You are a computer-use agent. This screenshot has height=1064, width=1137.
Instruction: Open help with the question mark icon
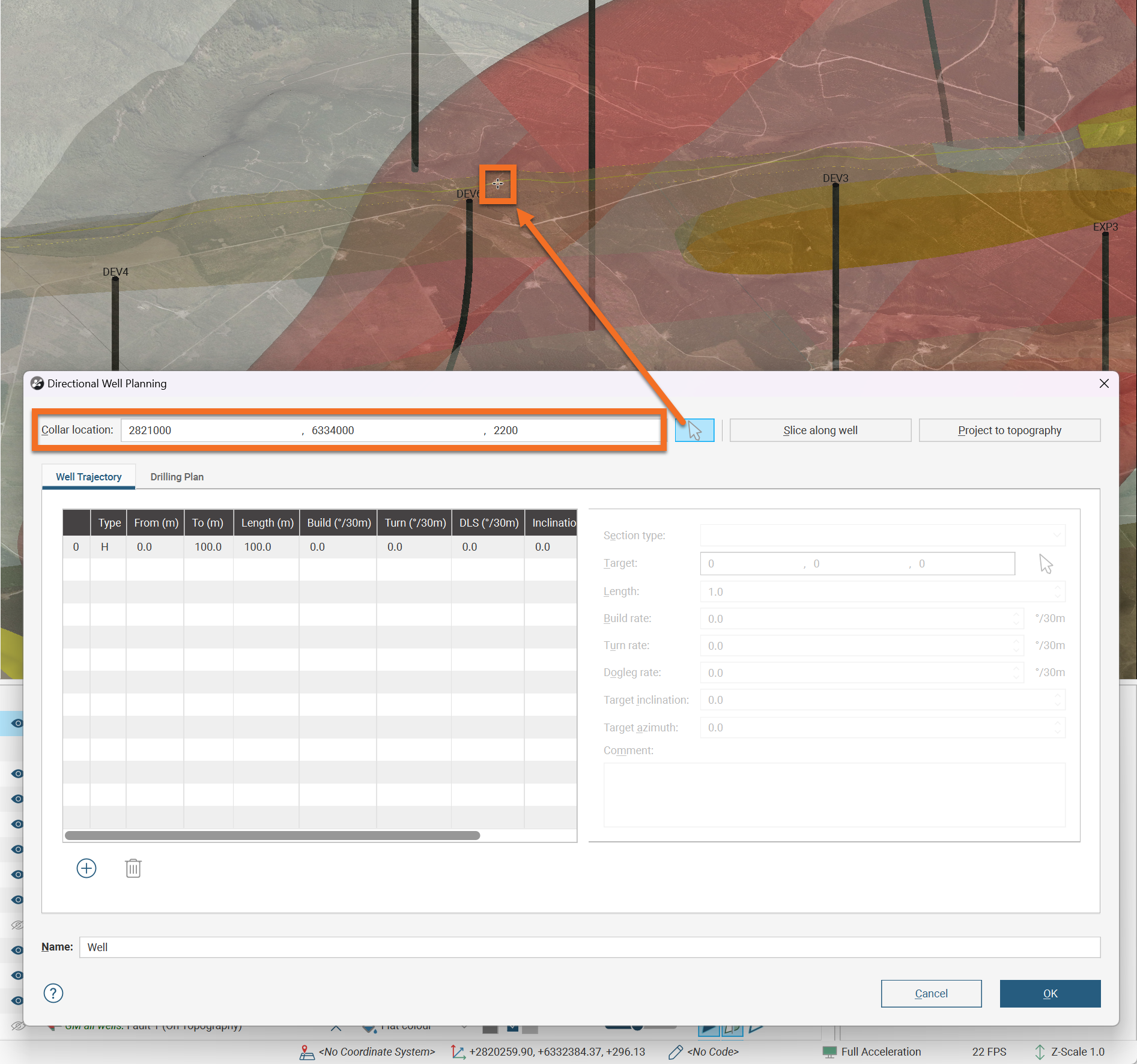click(53, 993)
